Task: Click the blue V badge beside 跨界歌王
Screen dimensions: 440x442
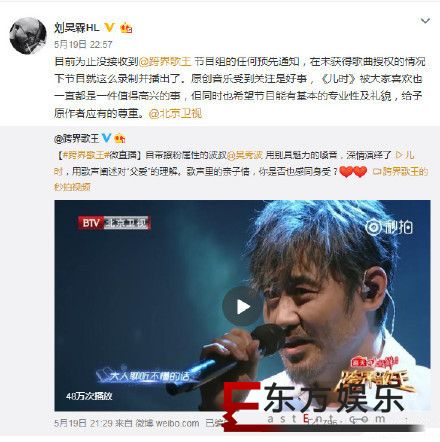Action: (106, 138)
